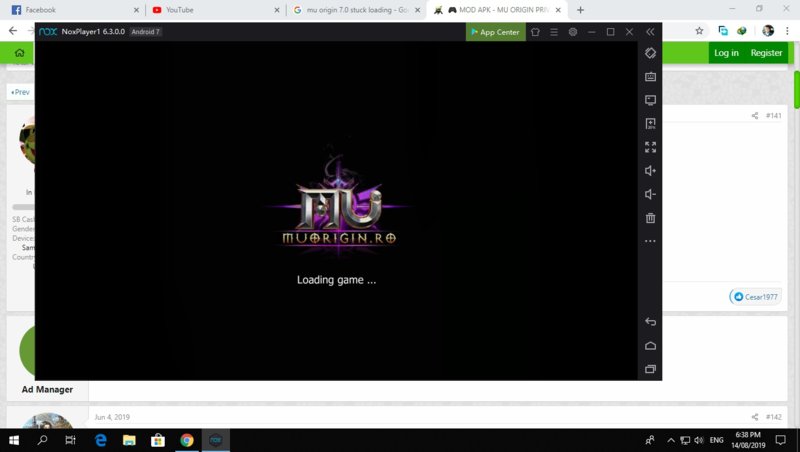
Task: Click the ENG language indicator
Action: coord(716,440)
